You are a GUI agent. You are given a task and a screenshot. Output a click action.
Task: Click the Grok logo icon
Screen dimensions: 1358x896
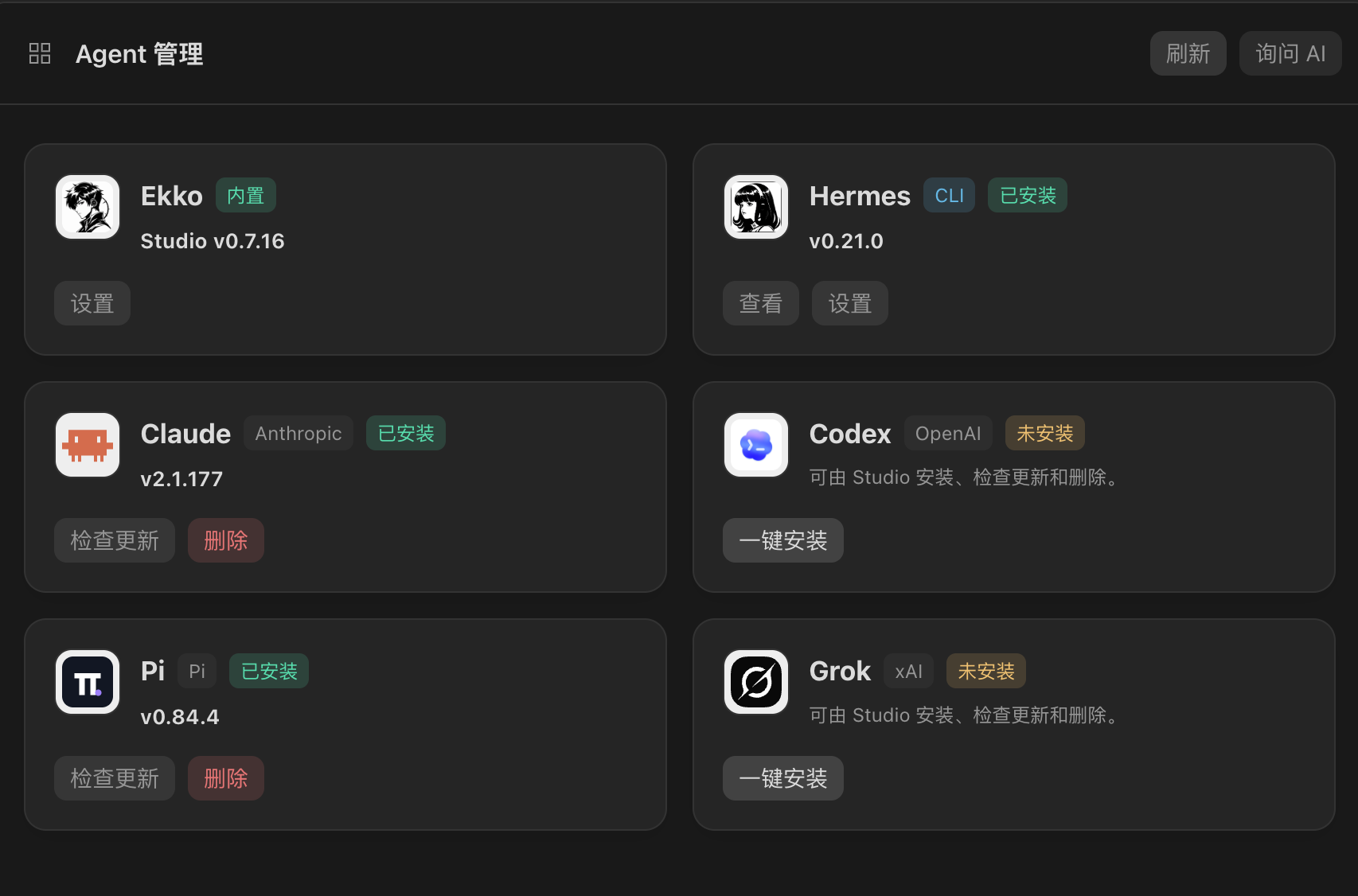click(x=756, y=682)
